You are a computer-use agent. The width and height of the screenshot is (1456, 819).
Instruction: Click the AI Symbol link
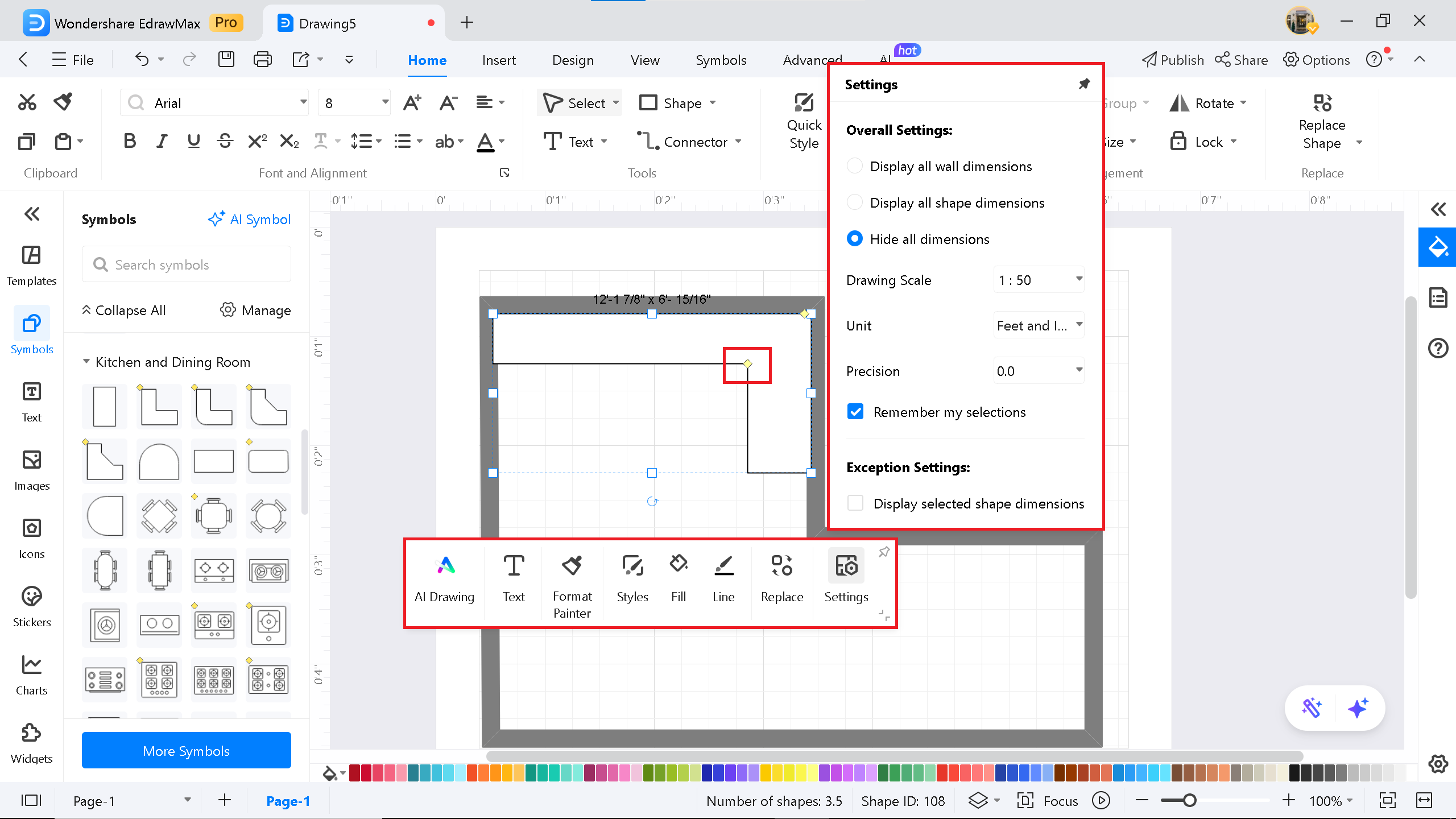pyautogui.click(x=249, y=219)
